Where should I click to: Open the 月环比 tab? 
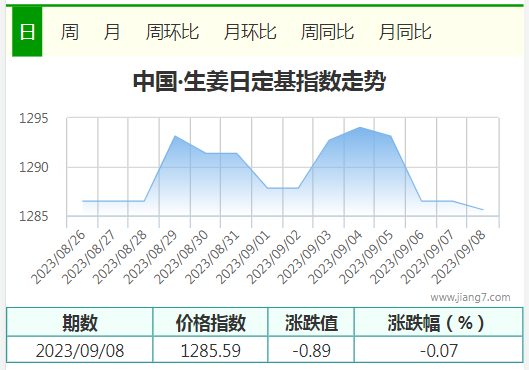(x=250, y=32)
